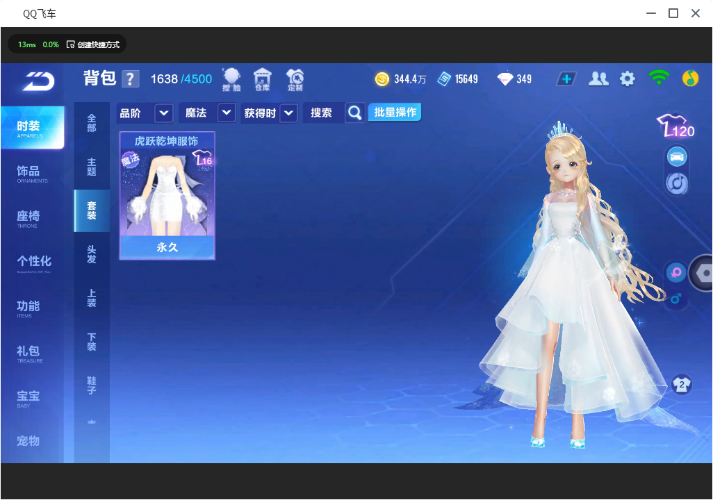
Task: Click the 15649 coupon amount
Action: [x=467, y=79]
